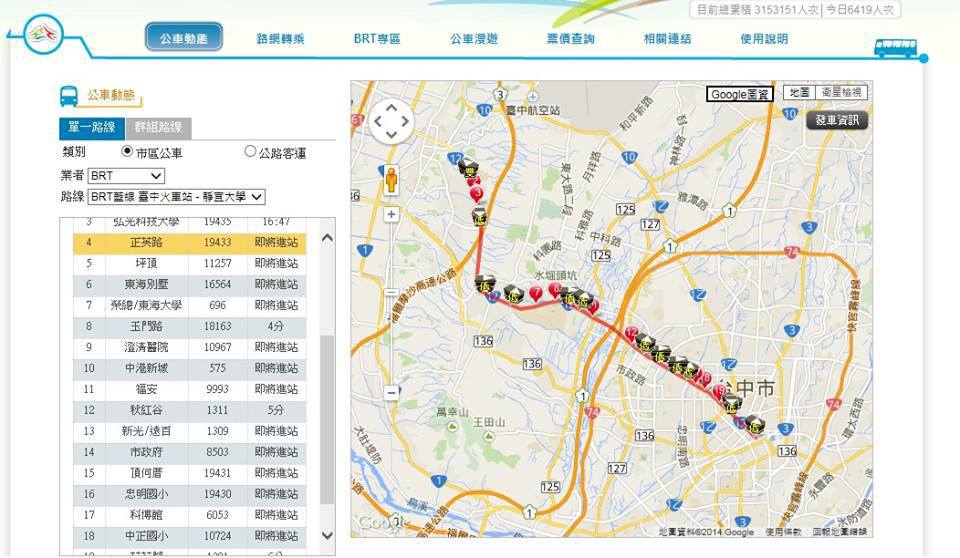Image resolution: width=960 pixels, height=558 pixels.
Task: Select the 公路客運 radio button
Action: coord(250,151)
